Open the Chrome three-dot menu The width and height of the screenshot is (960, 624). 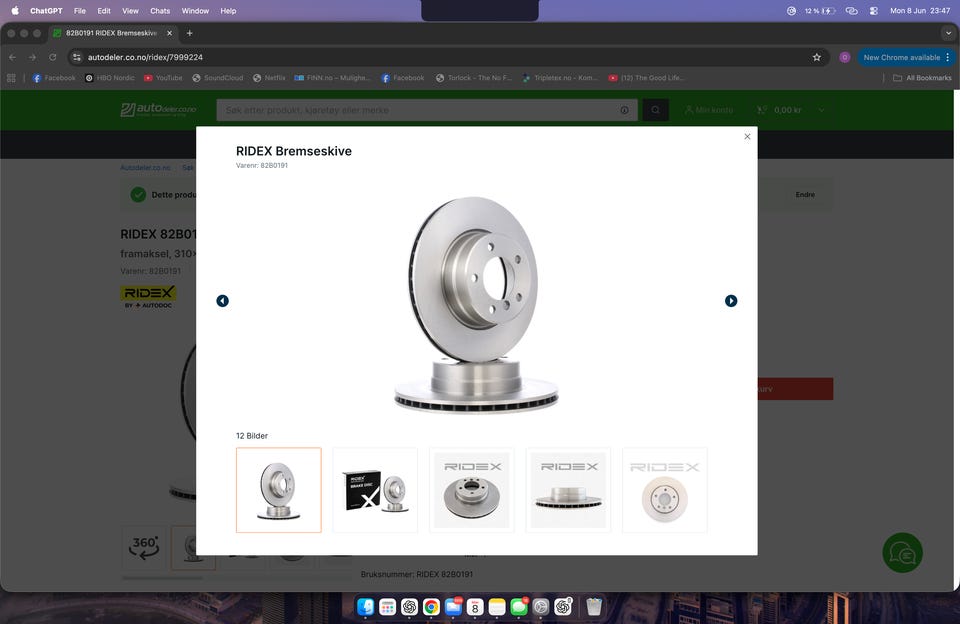(948, 57)
